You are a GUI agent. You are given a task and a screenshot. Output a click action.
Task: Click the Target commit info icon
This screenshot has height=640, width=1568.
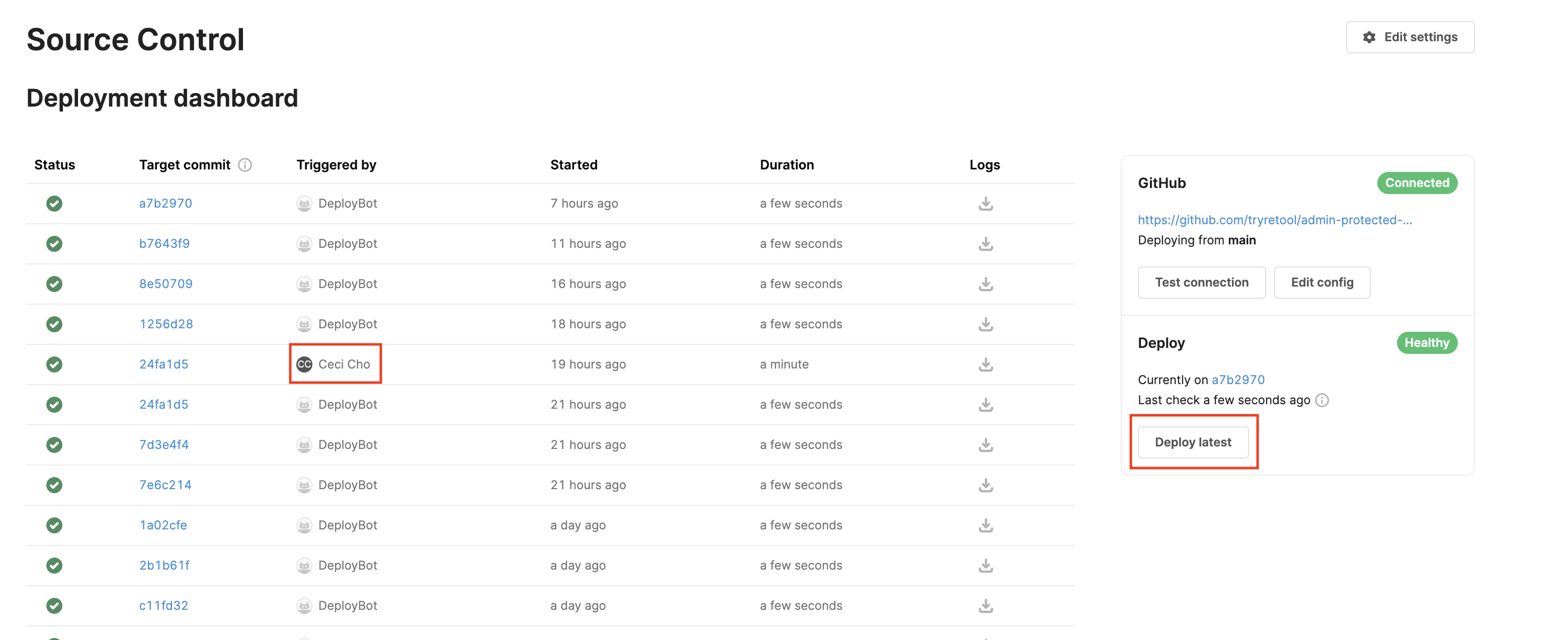click(x=244, y=165)
